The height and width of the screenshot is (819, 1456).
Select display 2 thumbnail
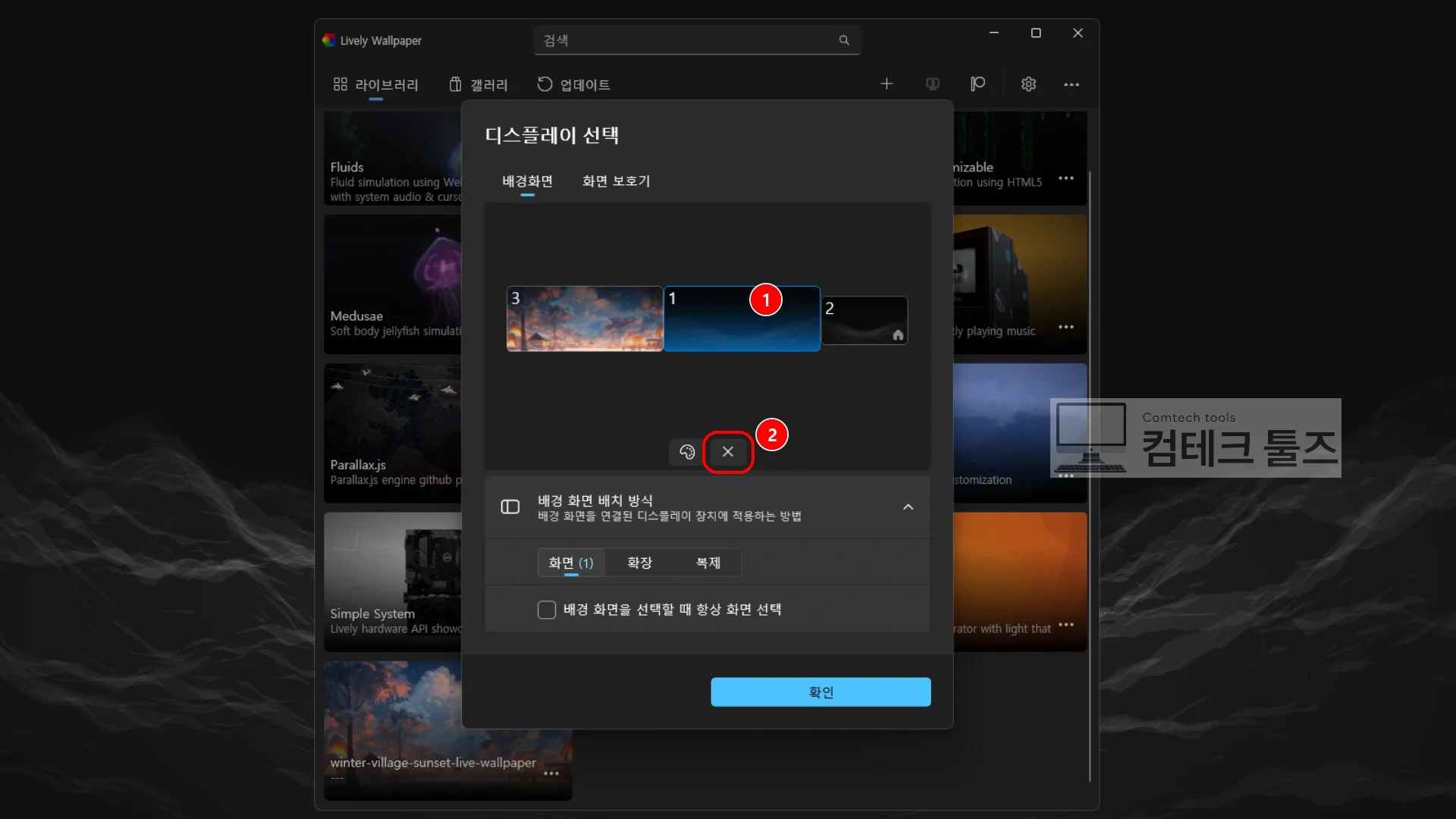click(864, 321)
